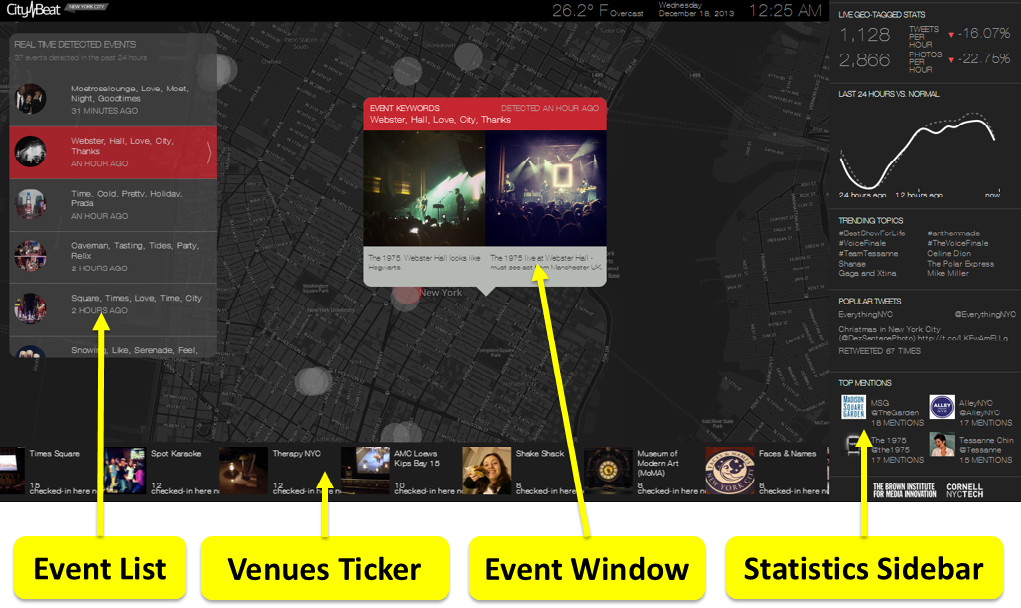1021x608 pixels.
Task: Open the @AlleyNYC handle in Top Mentions
Action: click(x=979, y=413)
